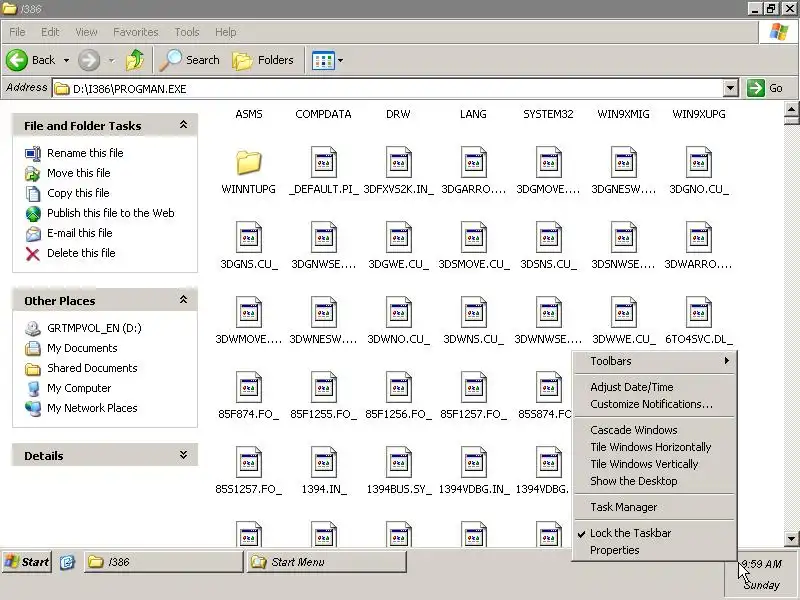Click the Go button beside address bar
This screenshot has width=800, height=600.
[765, 88]
